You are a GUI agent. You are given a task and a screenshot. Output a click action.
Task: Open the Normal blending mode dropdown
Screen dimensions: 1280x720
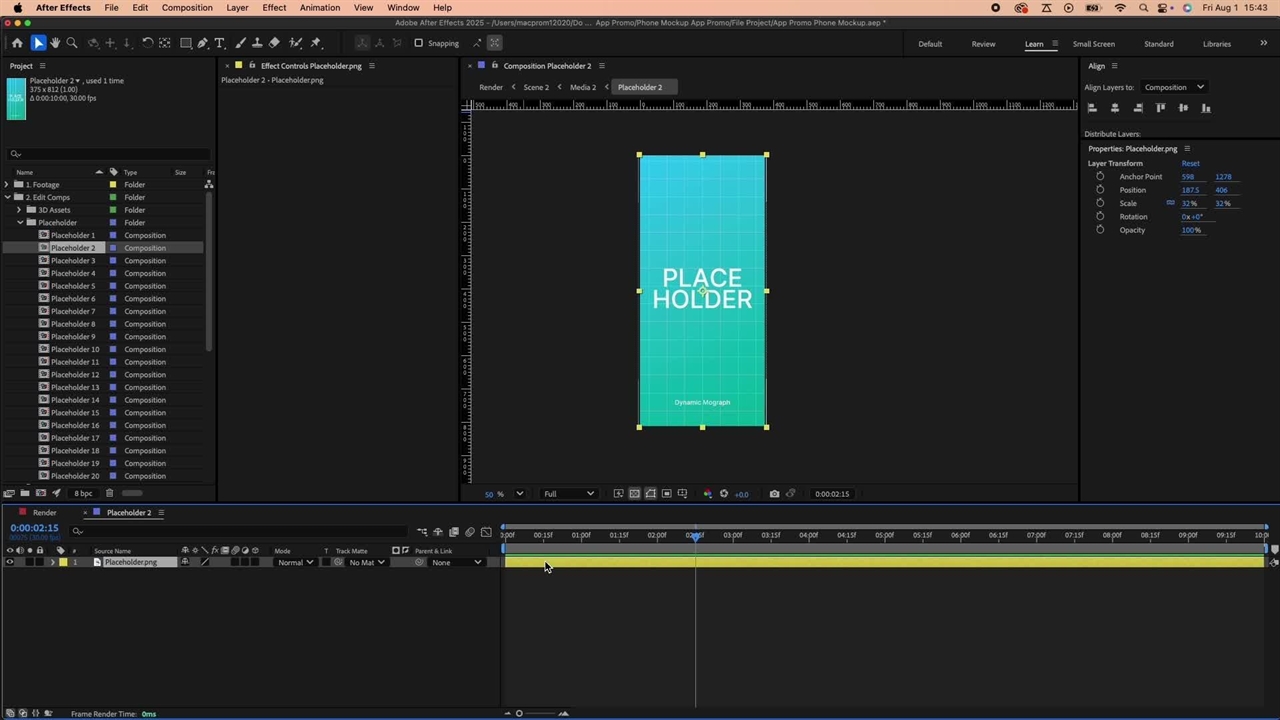click(x=295, y=563)
